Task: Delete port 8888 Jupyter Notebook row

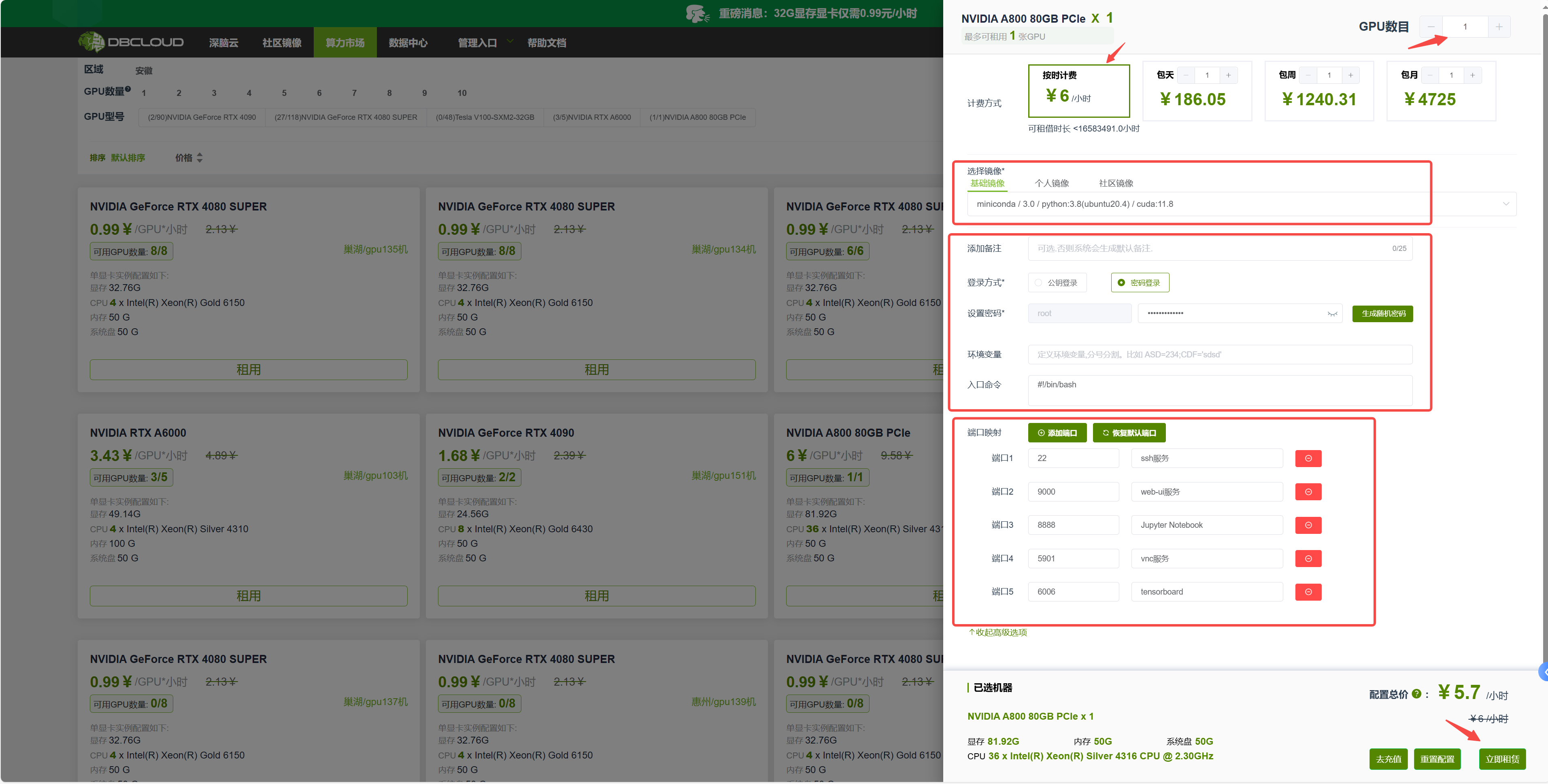Action: click(x=1308, y=525)
